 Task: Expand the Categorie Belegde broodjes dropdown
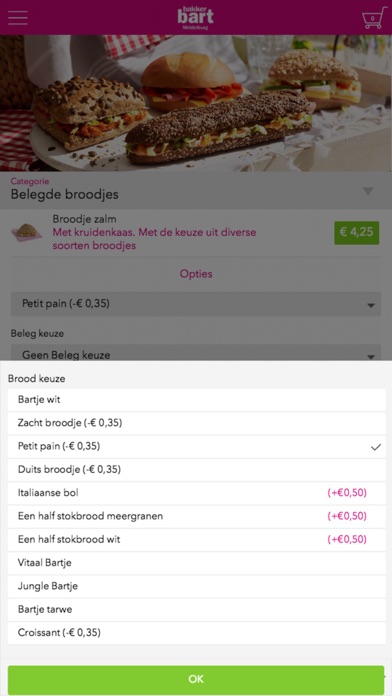point(196,190)
